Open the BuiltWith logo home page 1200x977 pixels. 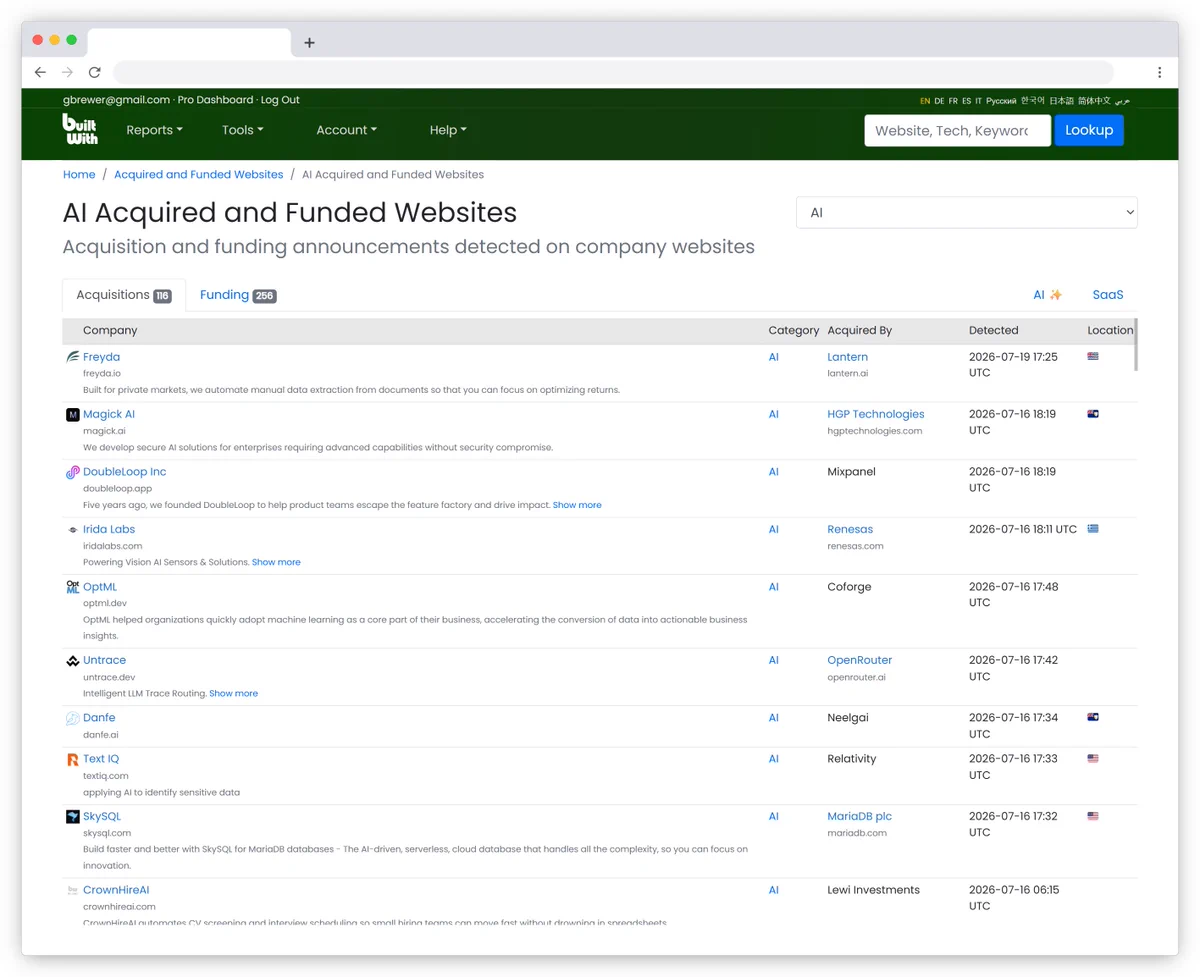(80, 129)
